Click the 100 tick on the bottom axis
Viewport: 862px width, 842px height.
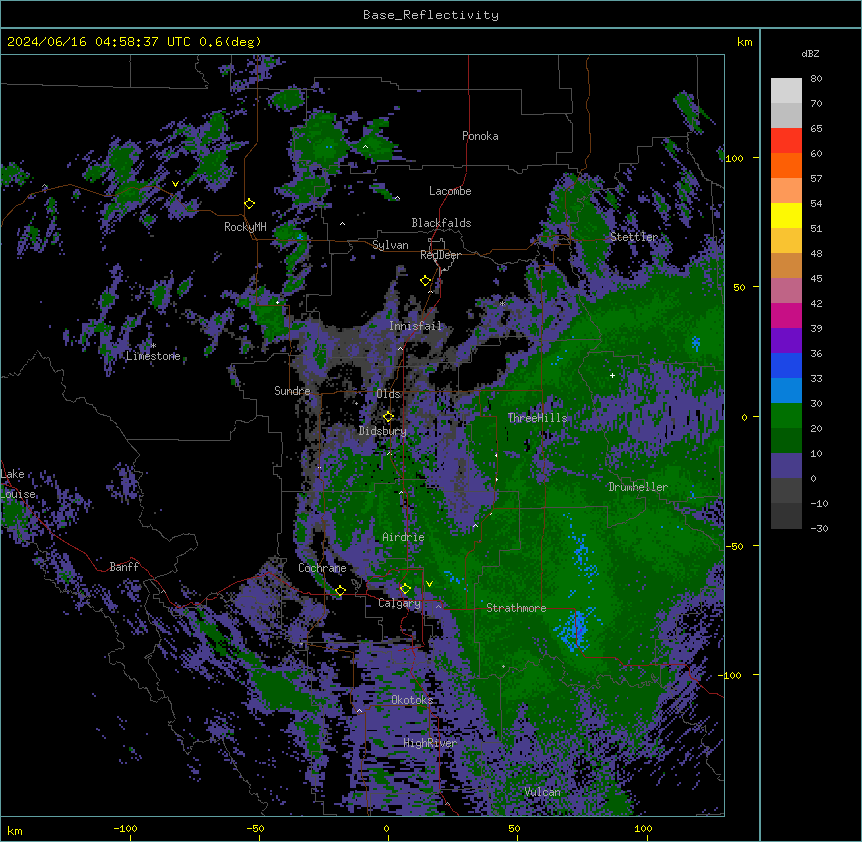pyautogui.click(x=643, y=828)
